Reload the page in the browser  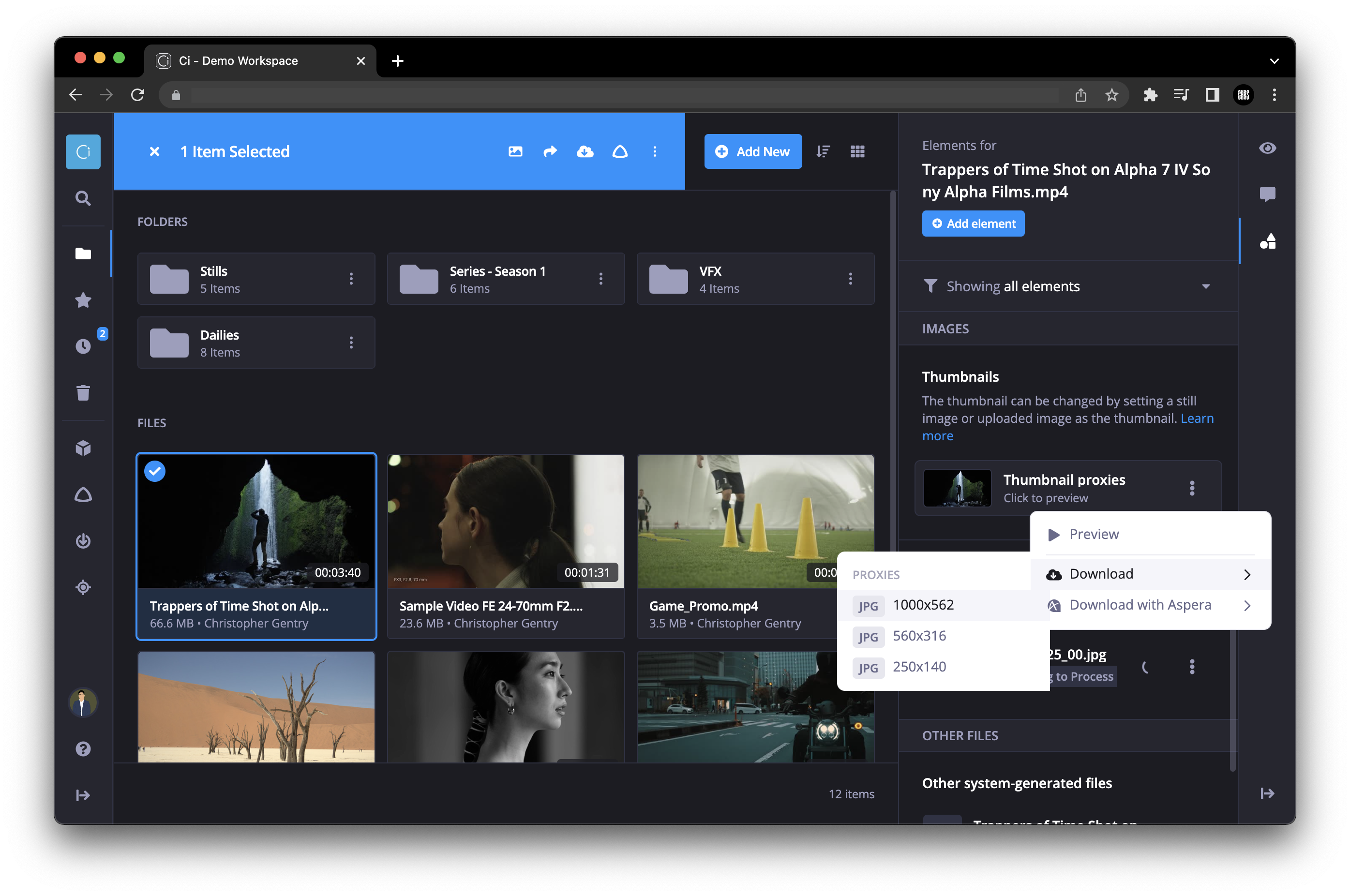pos(137,95)
